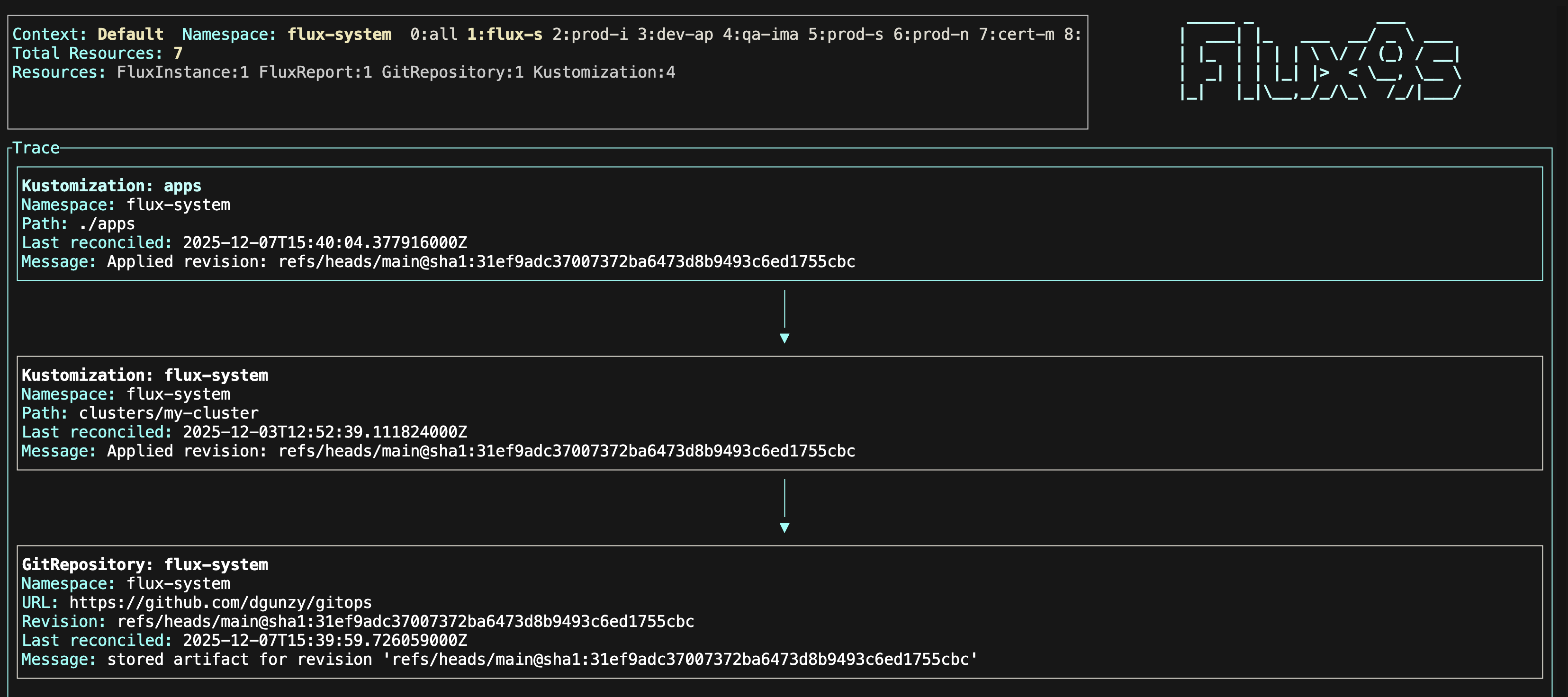Select the 1:flux-s namespace tab
The height and width of the screenshot is (697, 1568).
(504, 34)
